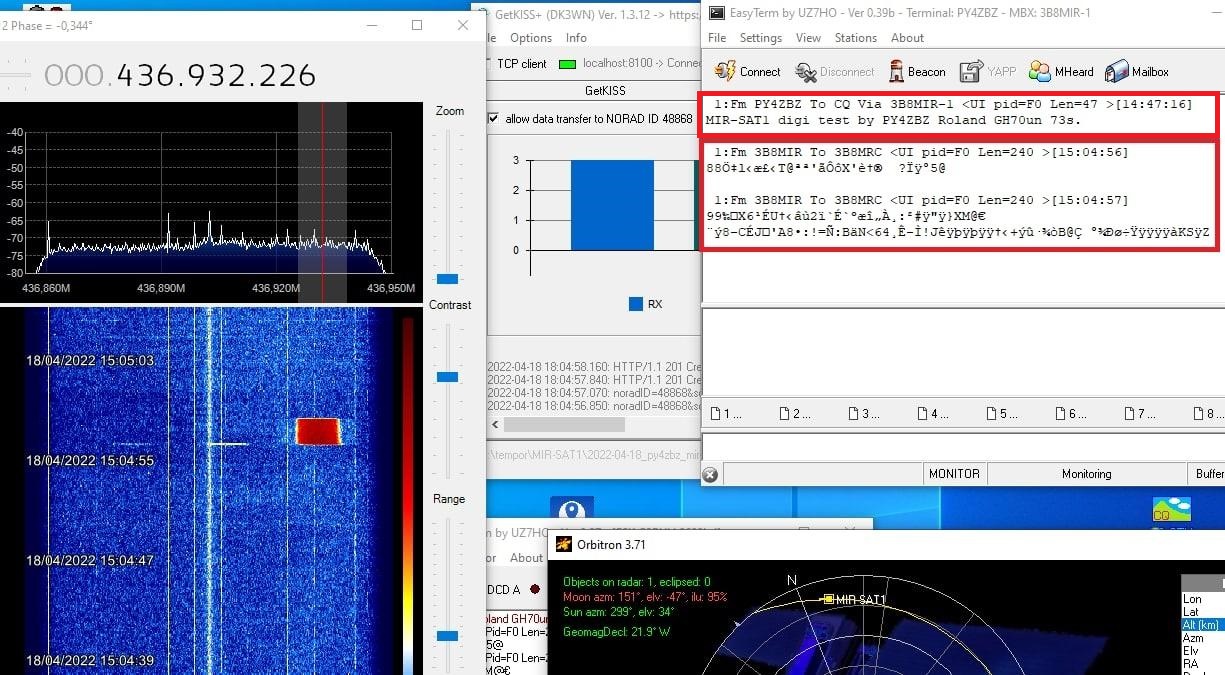1225x675 pixels.
Task: Open the Mailbox in EasyTerm
Action: (1138, 71)
